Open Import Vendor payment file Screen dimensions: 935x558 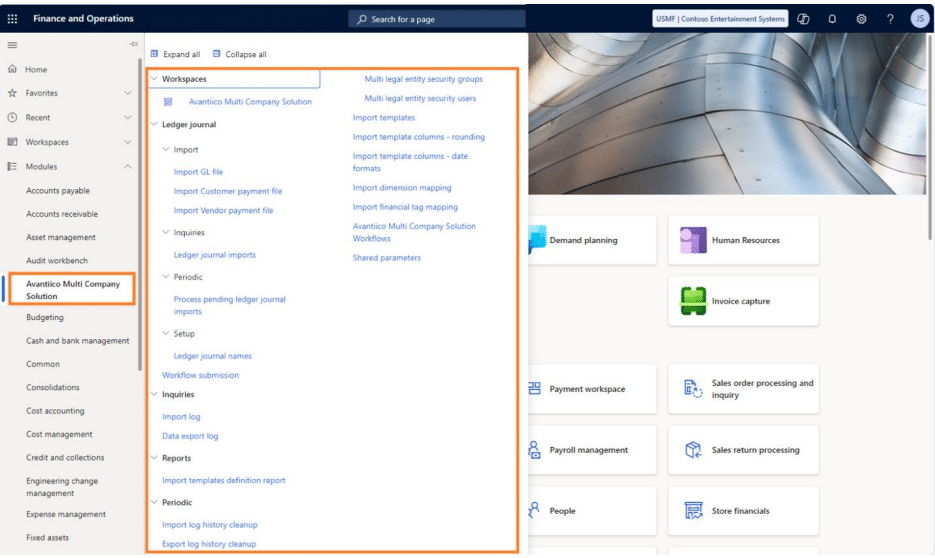tap(223, 210)
